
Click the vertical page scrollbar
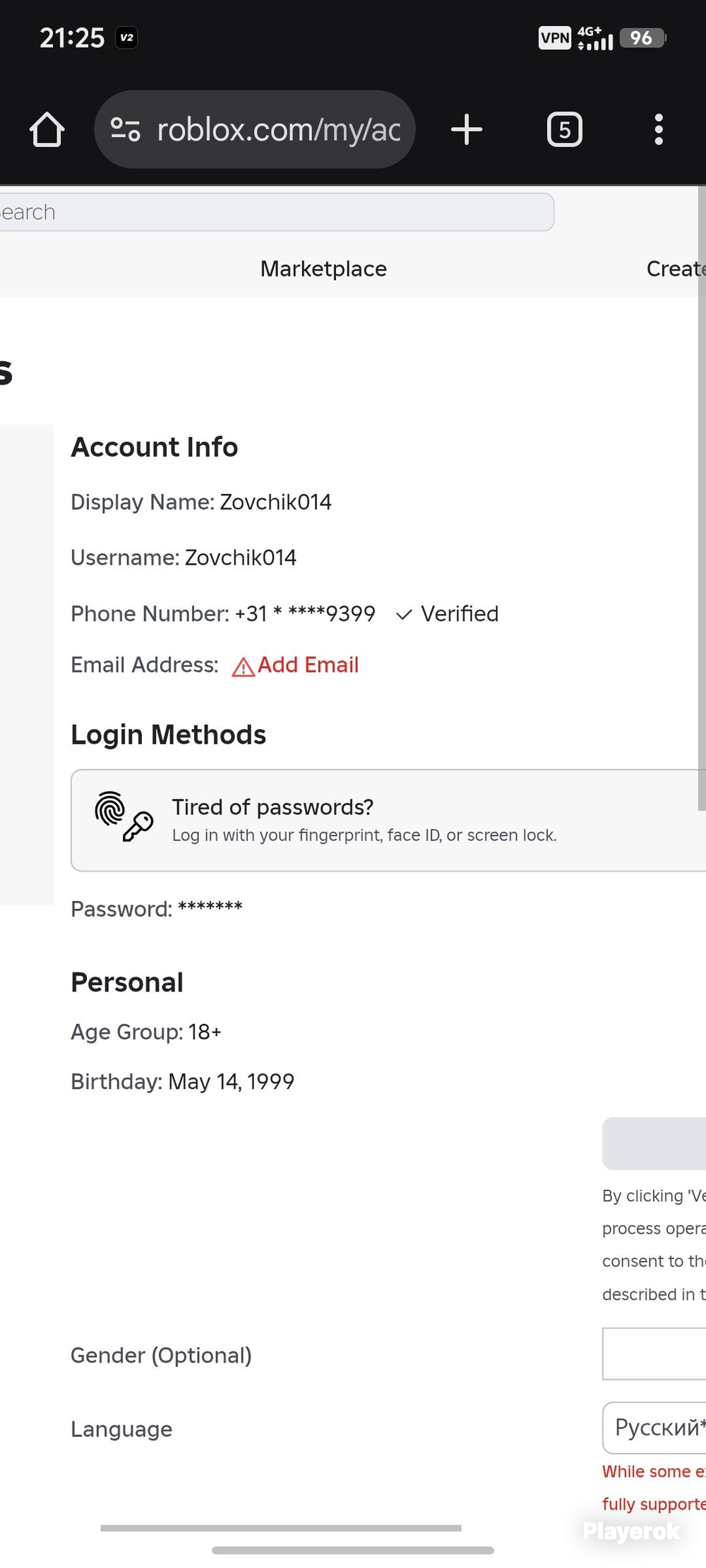(702, 499)
